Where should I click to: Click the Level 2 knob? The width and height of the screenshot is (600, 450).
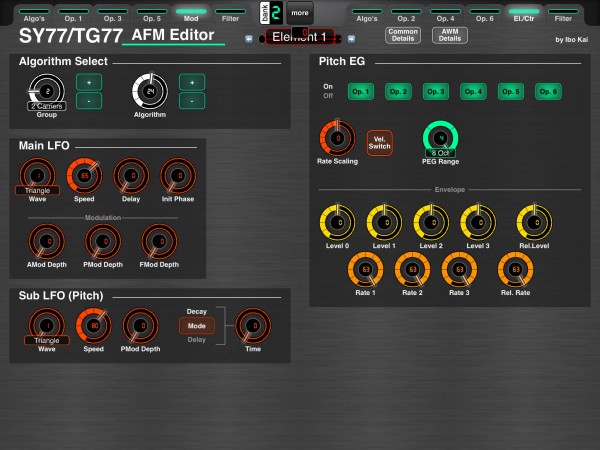[431, 222]
